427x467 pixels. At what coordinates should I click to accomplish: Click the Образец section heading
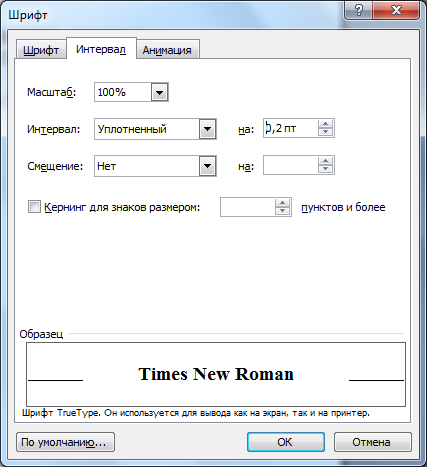click(41, 334)
